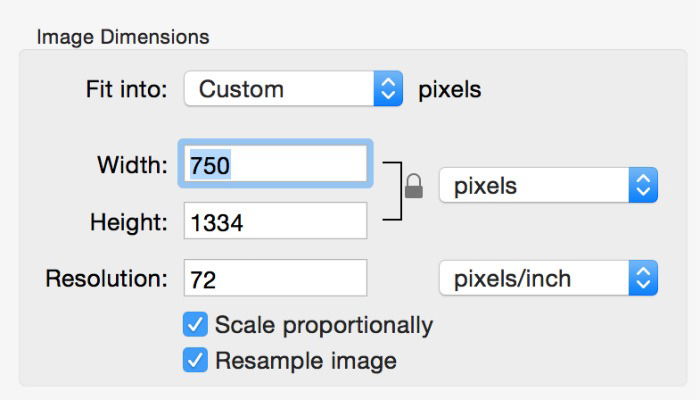This screenshot has height=400, width=700.
Task: Click the Resolution field showing 72
Action: coord(275,278)
